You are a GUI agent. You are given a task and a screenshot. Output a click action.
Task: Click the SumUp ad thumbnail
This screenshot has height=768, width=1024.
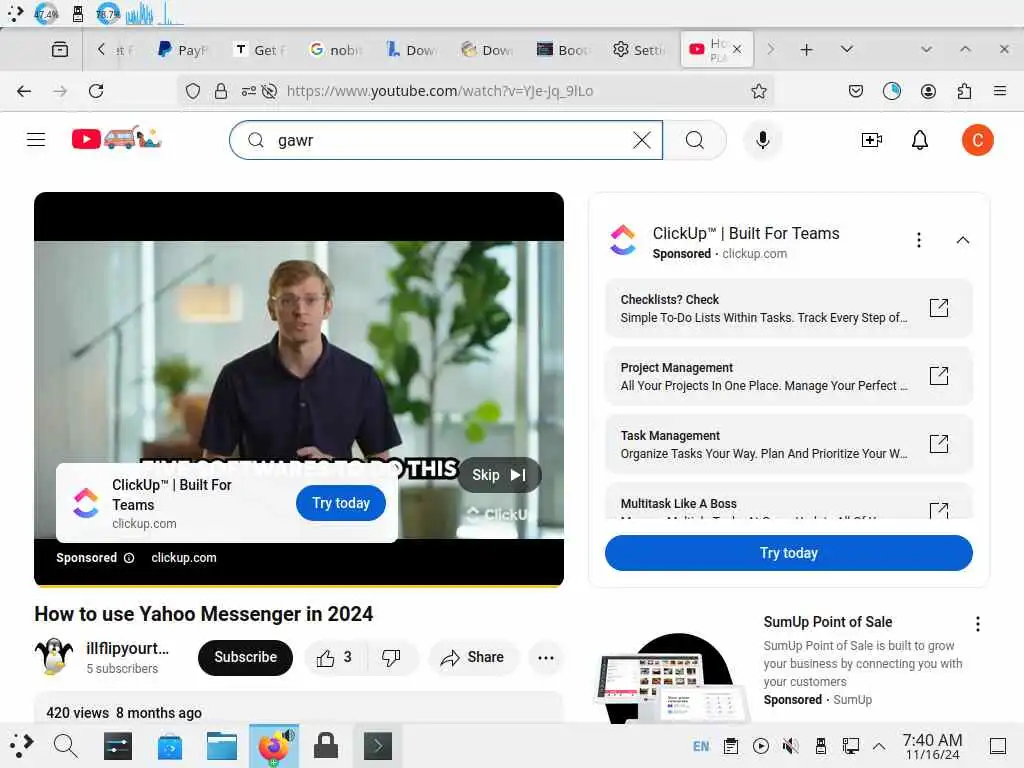pyautogui.click(x=671, y=677)
